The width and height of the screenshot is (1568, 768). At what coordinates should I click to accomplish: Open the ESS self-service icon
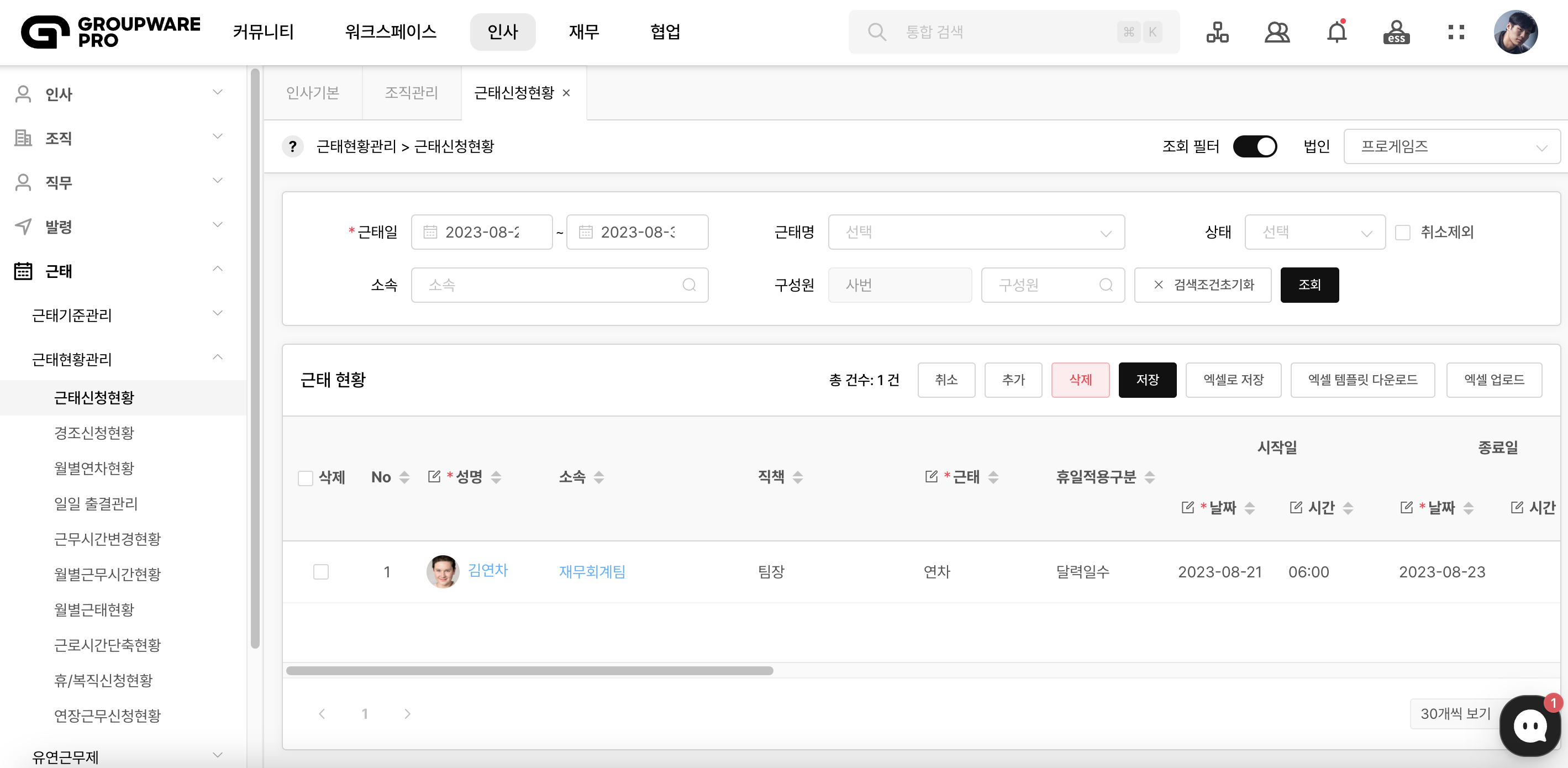[x=1396, y=31]
